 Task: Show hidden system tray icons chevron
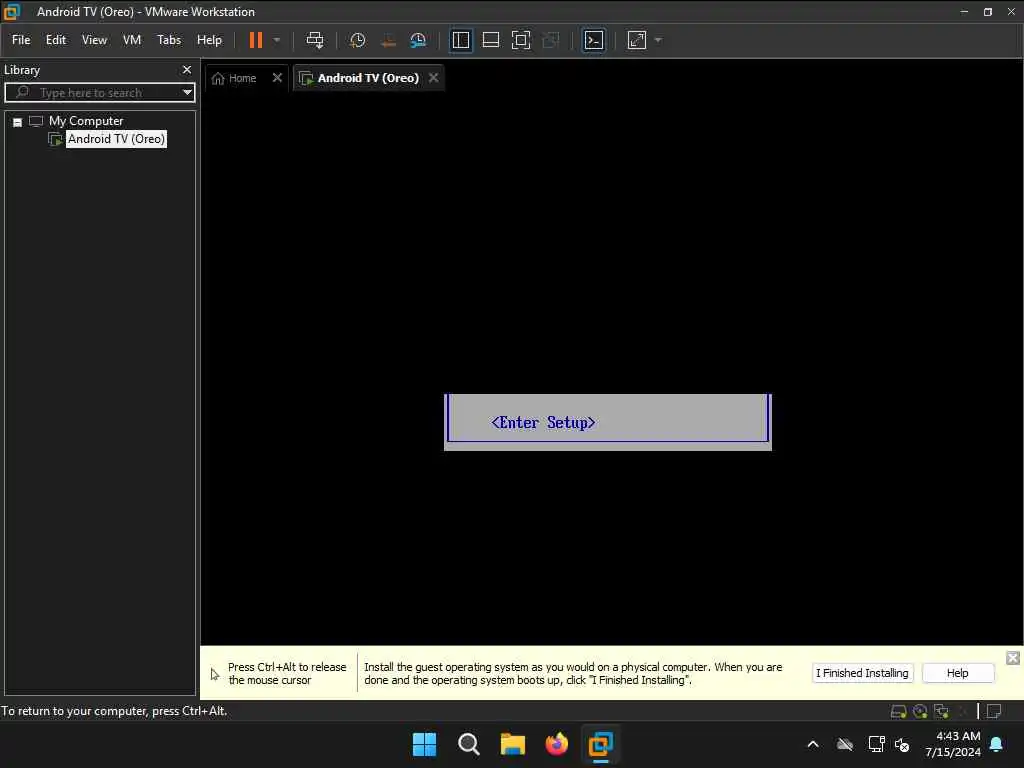(x=813, y=744)
